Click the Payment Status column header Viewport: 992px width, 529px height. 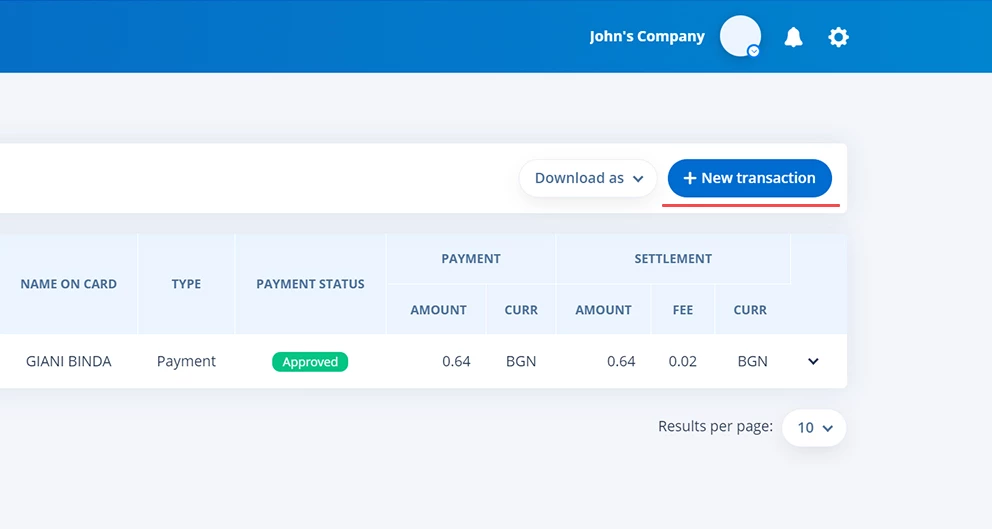[310, 284]
